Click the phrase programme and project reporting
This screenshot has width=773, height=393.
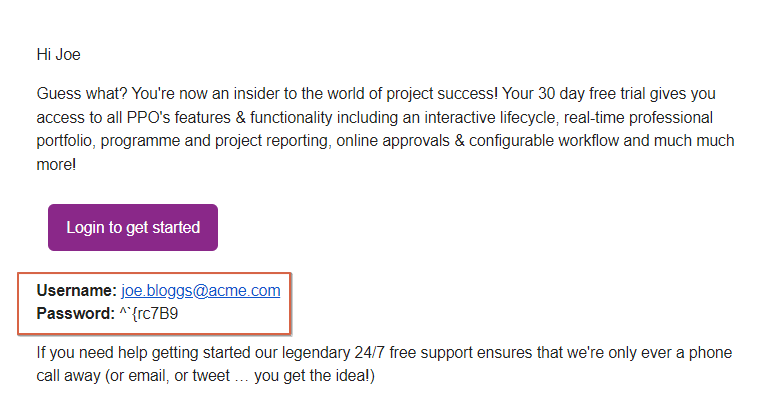tap(215, 141)
